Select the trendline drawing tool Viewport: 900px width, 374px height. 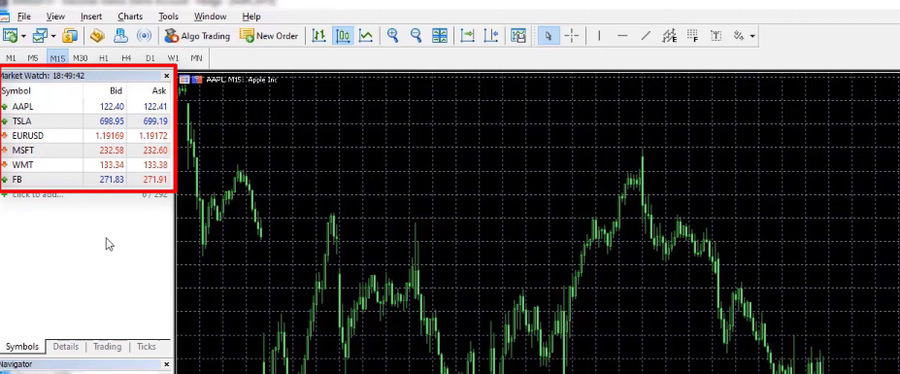pos(646,36)
